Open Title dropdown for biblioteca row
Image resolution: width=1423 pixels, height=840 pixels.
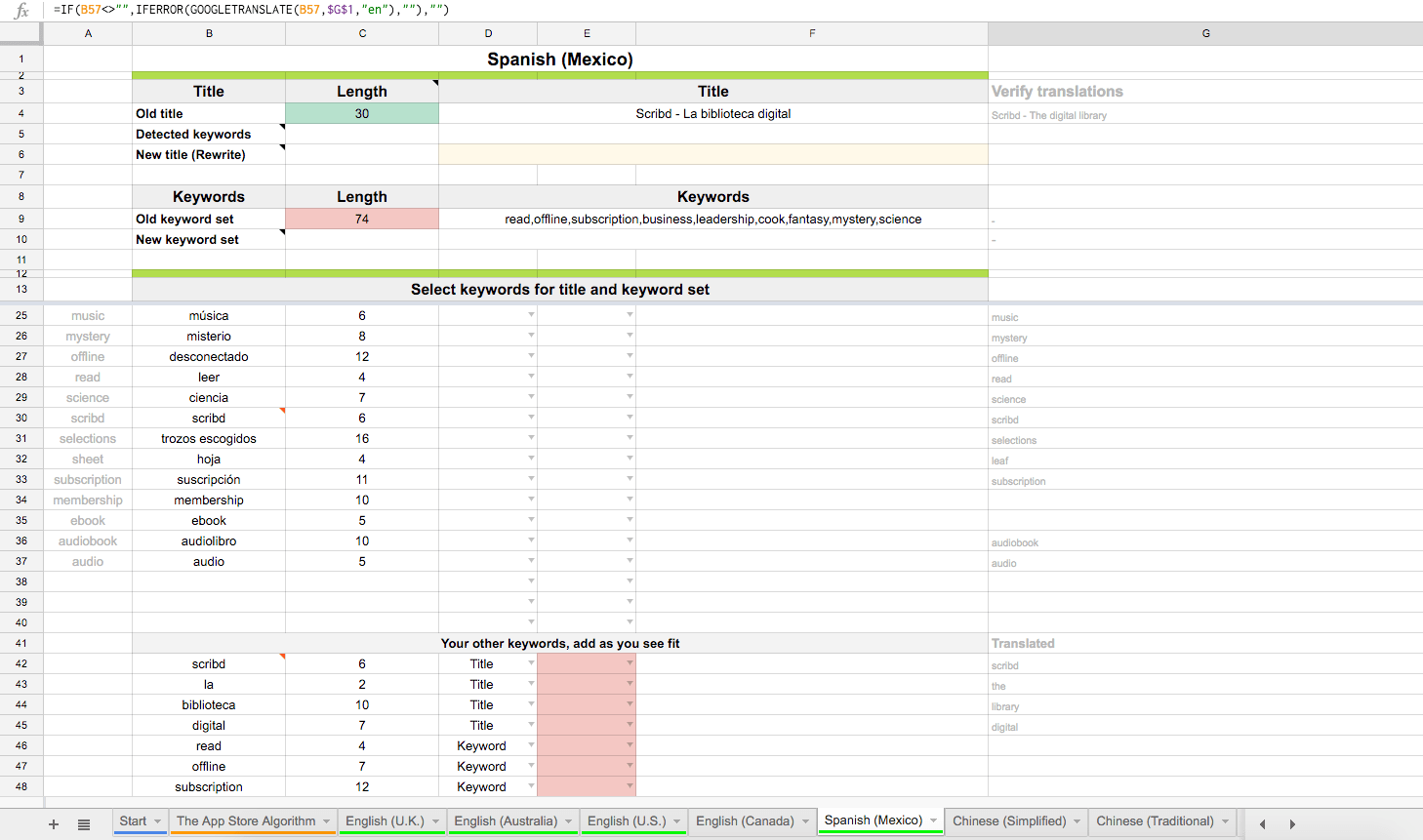[531, 704]
